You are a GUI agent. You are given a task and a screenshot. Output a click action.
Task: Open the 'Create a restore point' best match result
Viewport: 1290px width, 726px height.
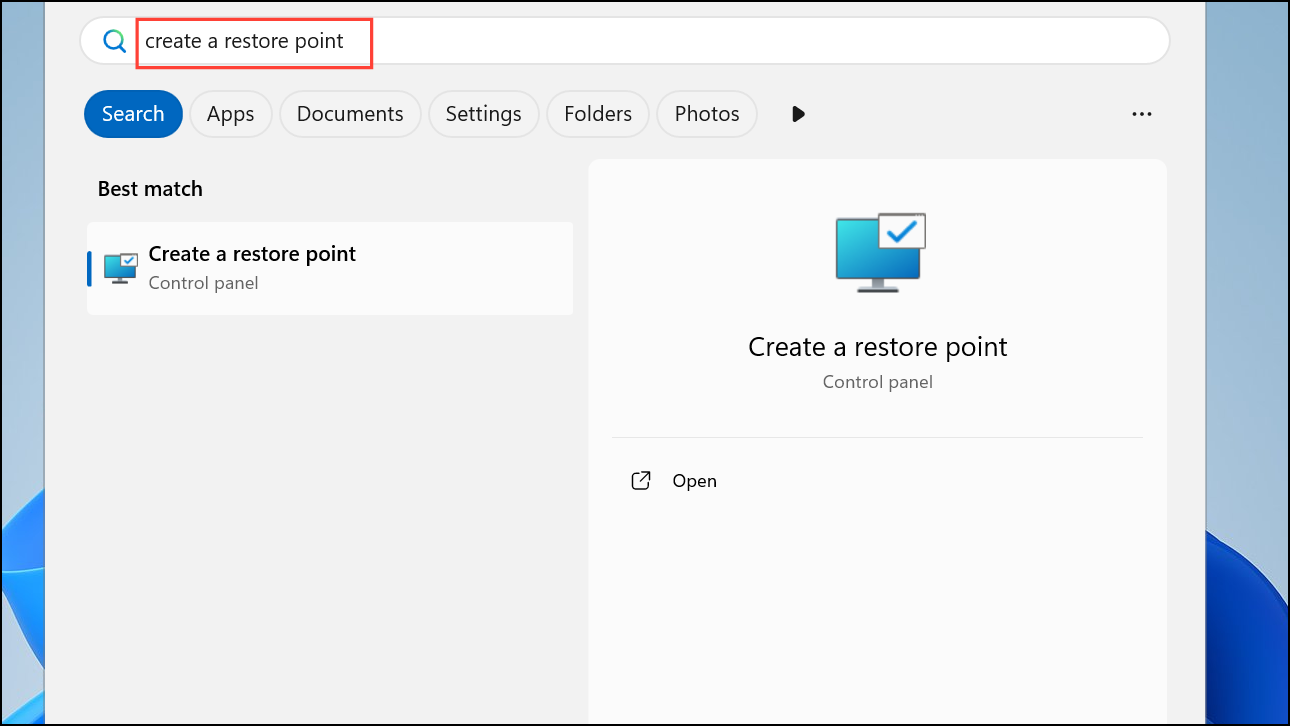point(330,268)
